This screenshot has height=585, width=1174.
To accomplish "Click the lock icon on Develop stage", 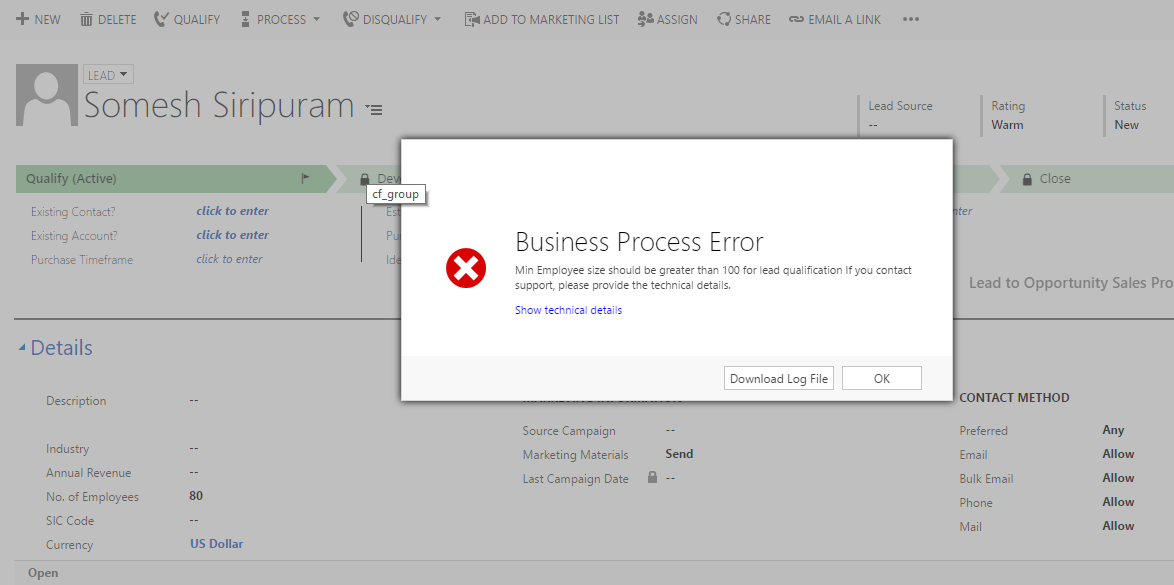I will pos(365,179).
